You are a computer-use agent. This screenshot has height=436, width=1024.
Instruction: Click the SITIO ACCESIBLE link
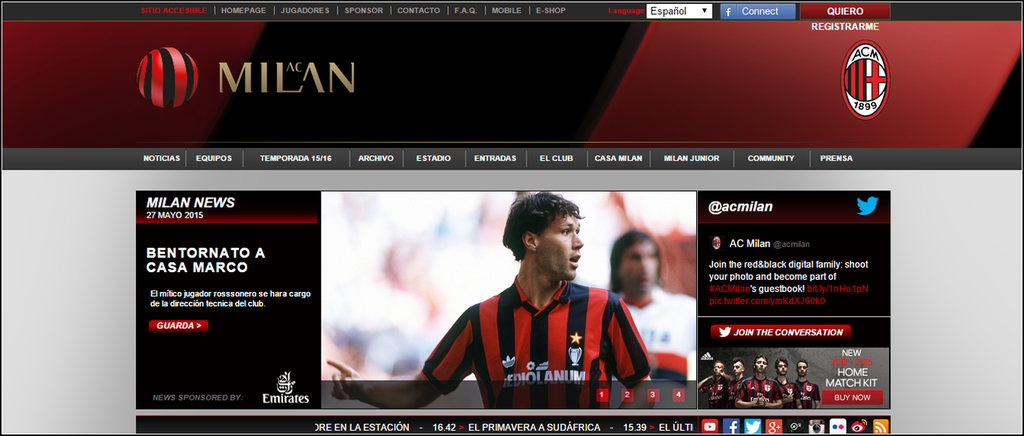pyautogui.click(x=174, y=10)
